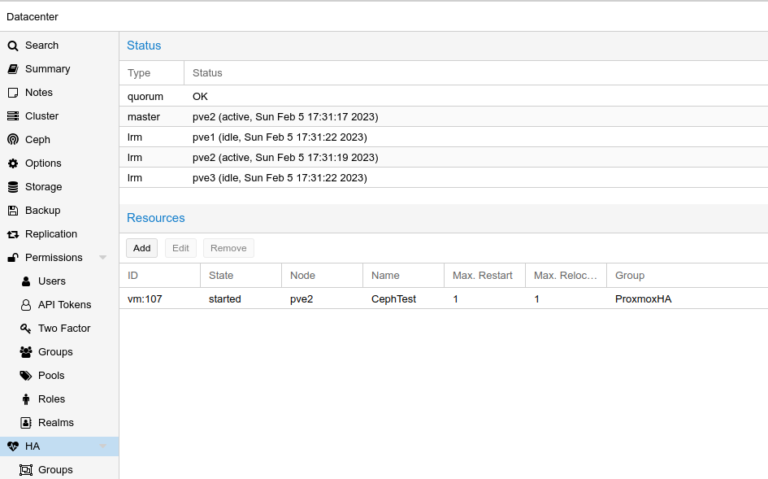
Task: Select the Cluster server icon
Action: tap(13, 116)
